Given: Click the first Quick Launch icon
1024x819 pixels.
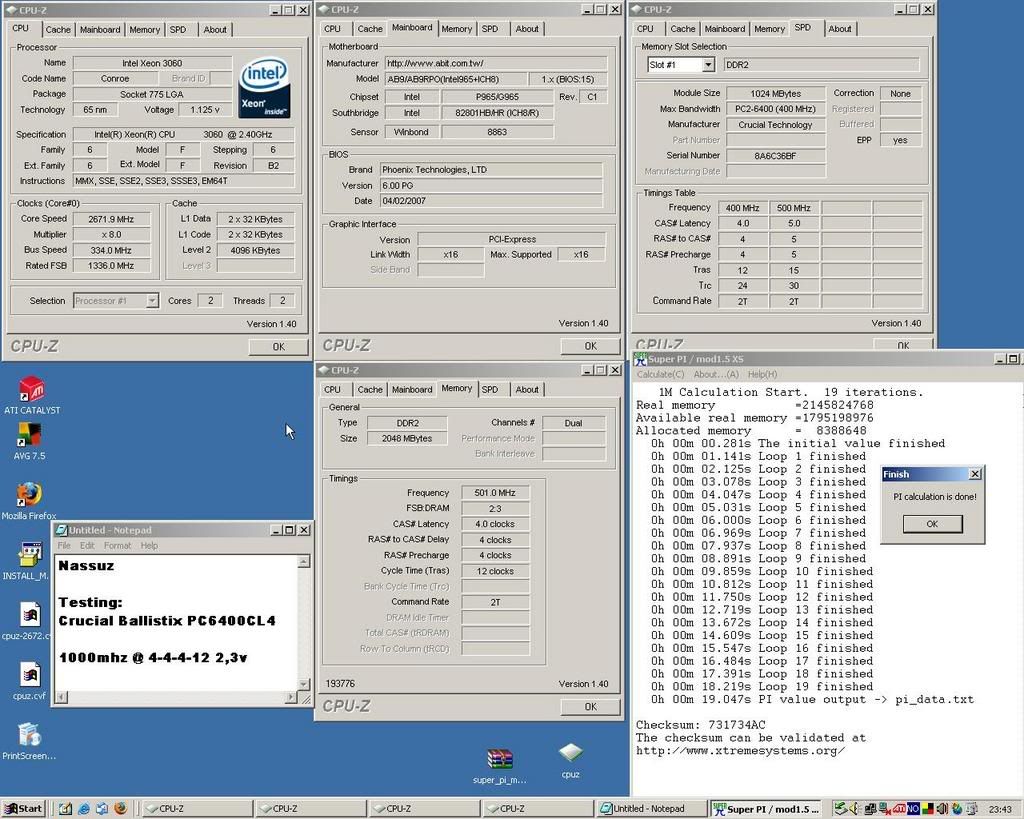Looking at the screenshot, I should tap(65, 809).
